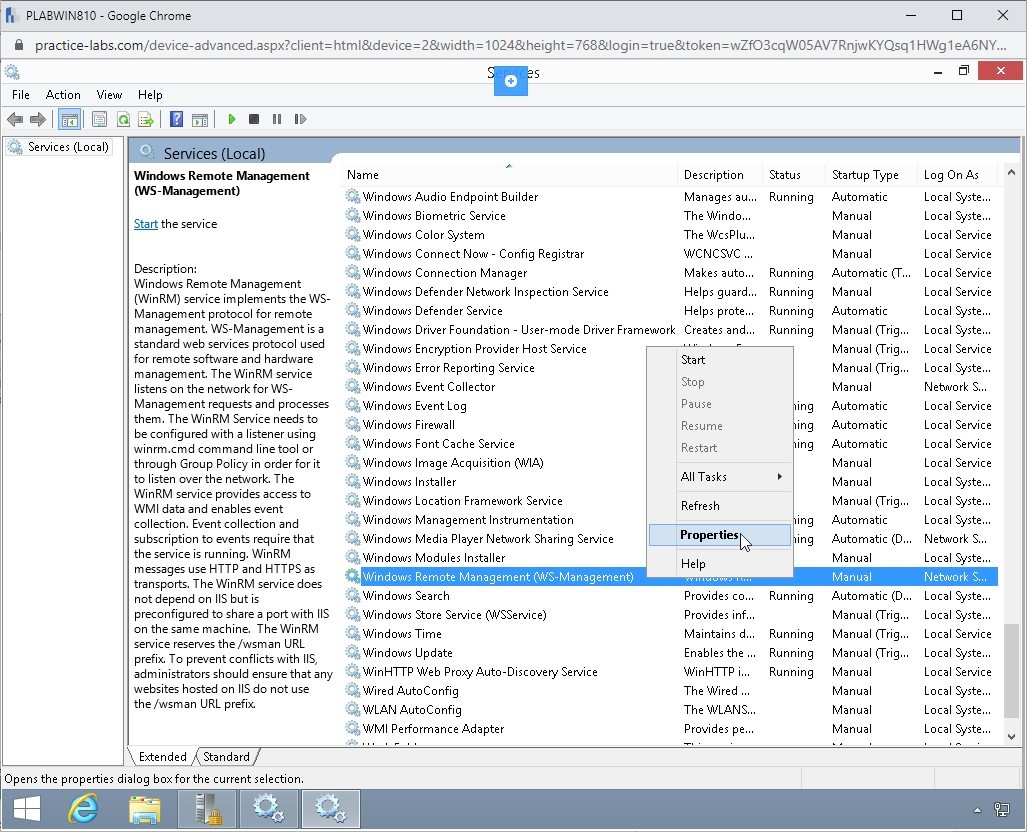This screenshot has height=832, width=1027.
Task: Select WMI Performance Adapter service
Action: 671,728
